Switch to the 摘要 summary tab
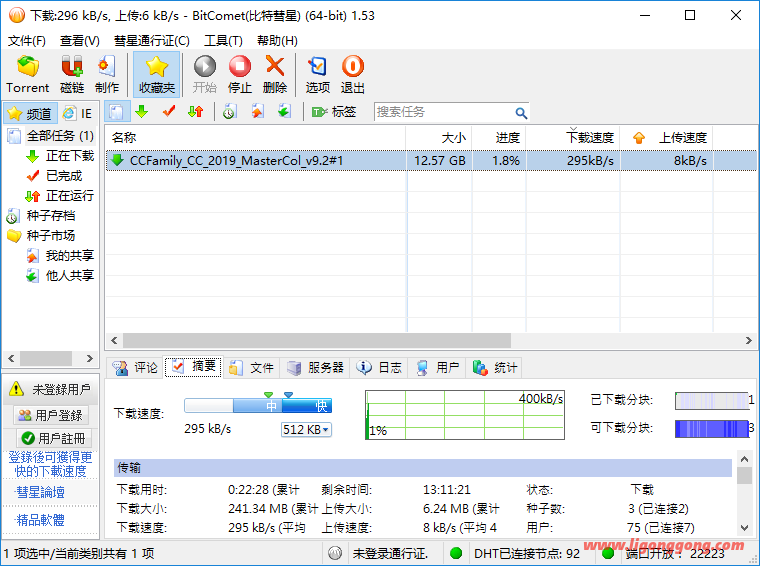The image size is (760, 566). pyautogui.click(x=193, y=367)
